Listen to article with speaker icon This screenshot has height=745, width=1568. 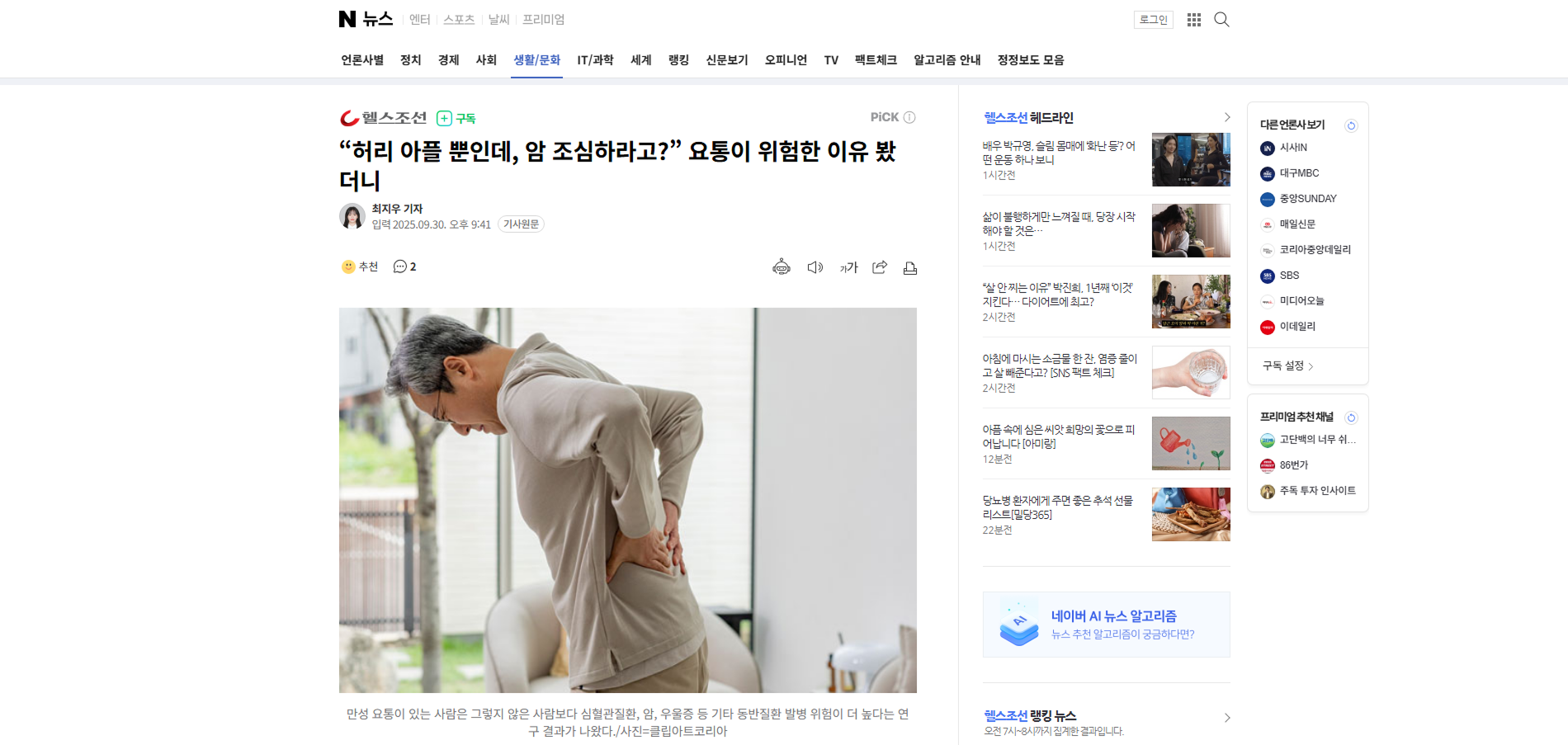(815, 267)
